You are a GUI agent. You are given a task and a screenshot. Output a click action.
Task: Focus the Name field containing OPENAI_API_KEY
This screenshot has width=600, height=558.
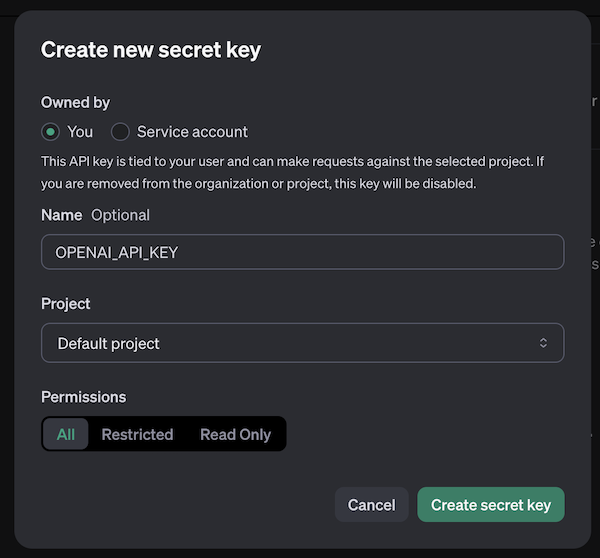302,252
